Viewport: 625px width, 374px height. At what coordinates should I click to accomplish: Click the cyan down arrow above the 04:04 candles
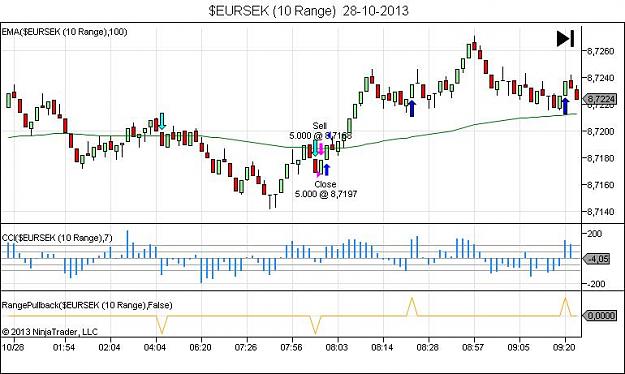click(162, 121)
